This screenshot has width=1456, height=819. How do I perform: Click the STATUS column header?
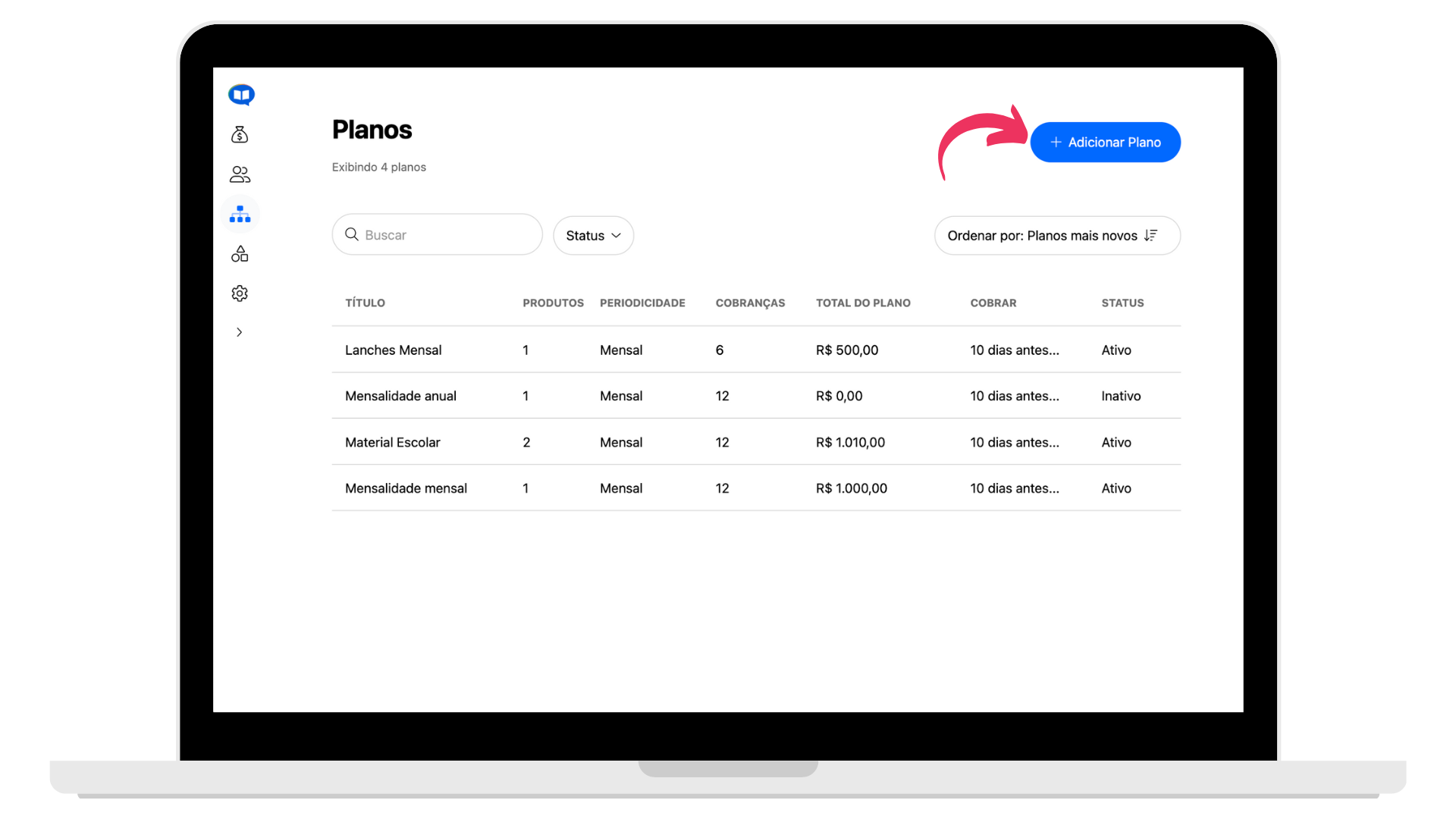point(1122,303)
